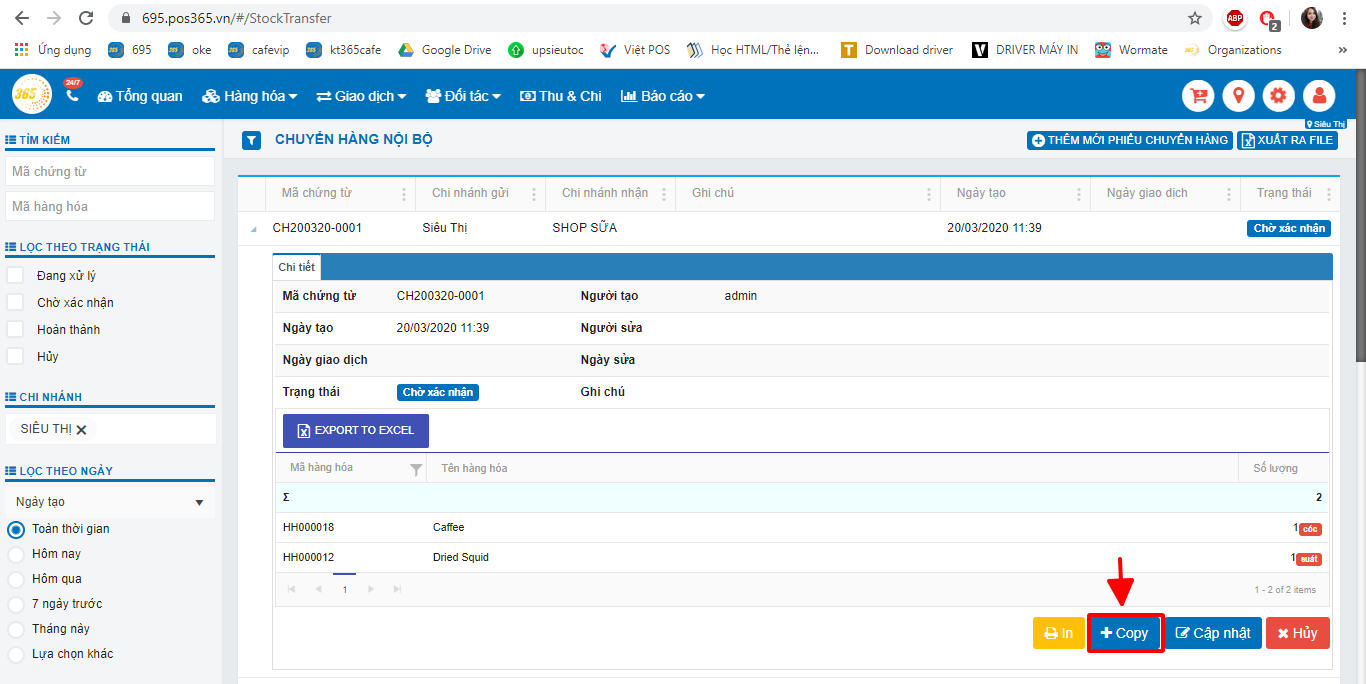The width and height of the screenshot is (1366, 684).
Task: Remove the SIÊU THỊ branch tag
Action: 82,430
